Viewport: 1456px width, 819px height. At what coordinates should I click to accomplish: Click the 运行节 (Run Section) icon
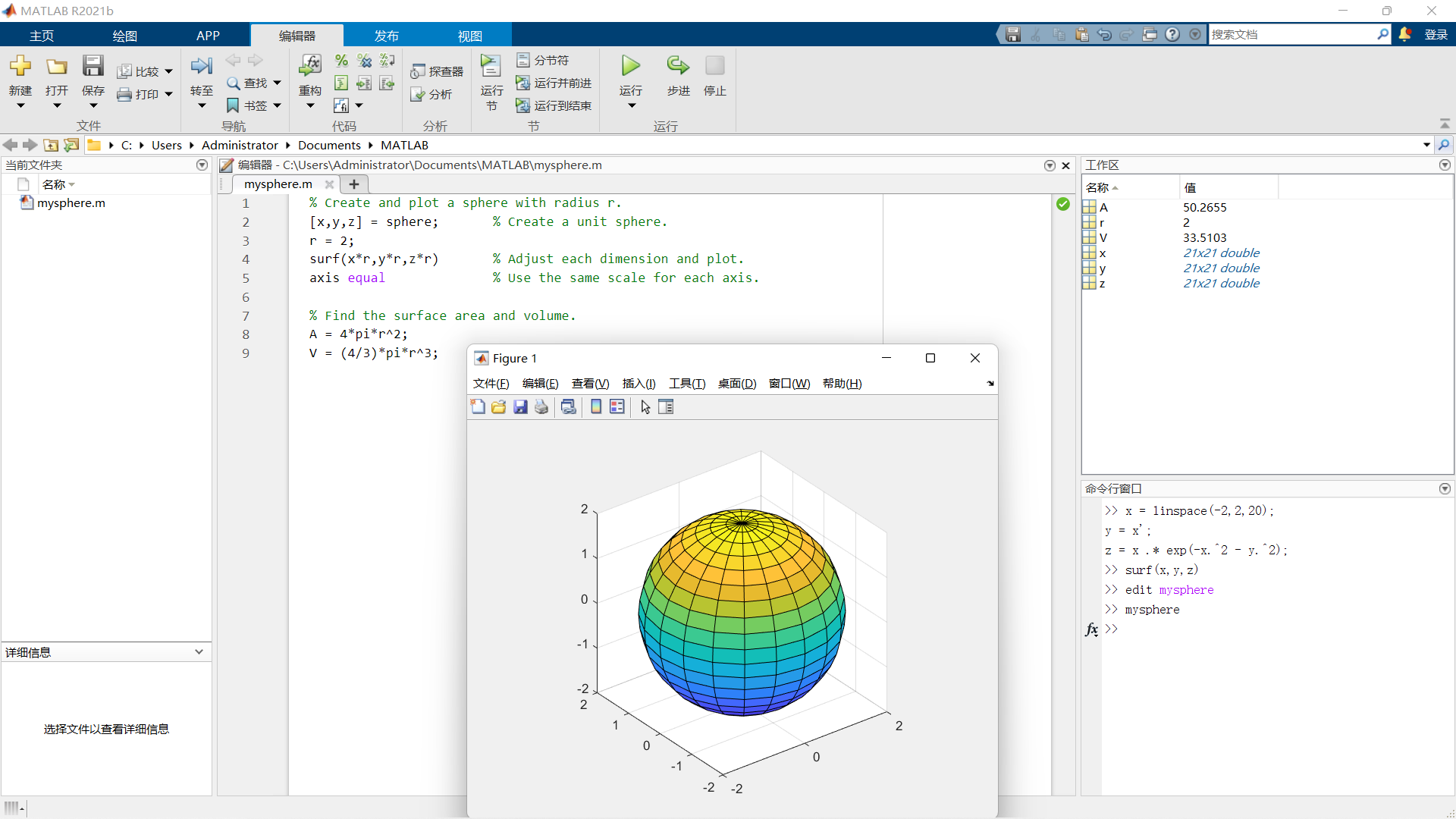coord(491,66)
